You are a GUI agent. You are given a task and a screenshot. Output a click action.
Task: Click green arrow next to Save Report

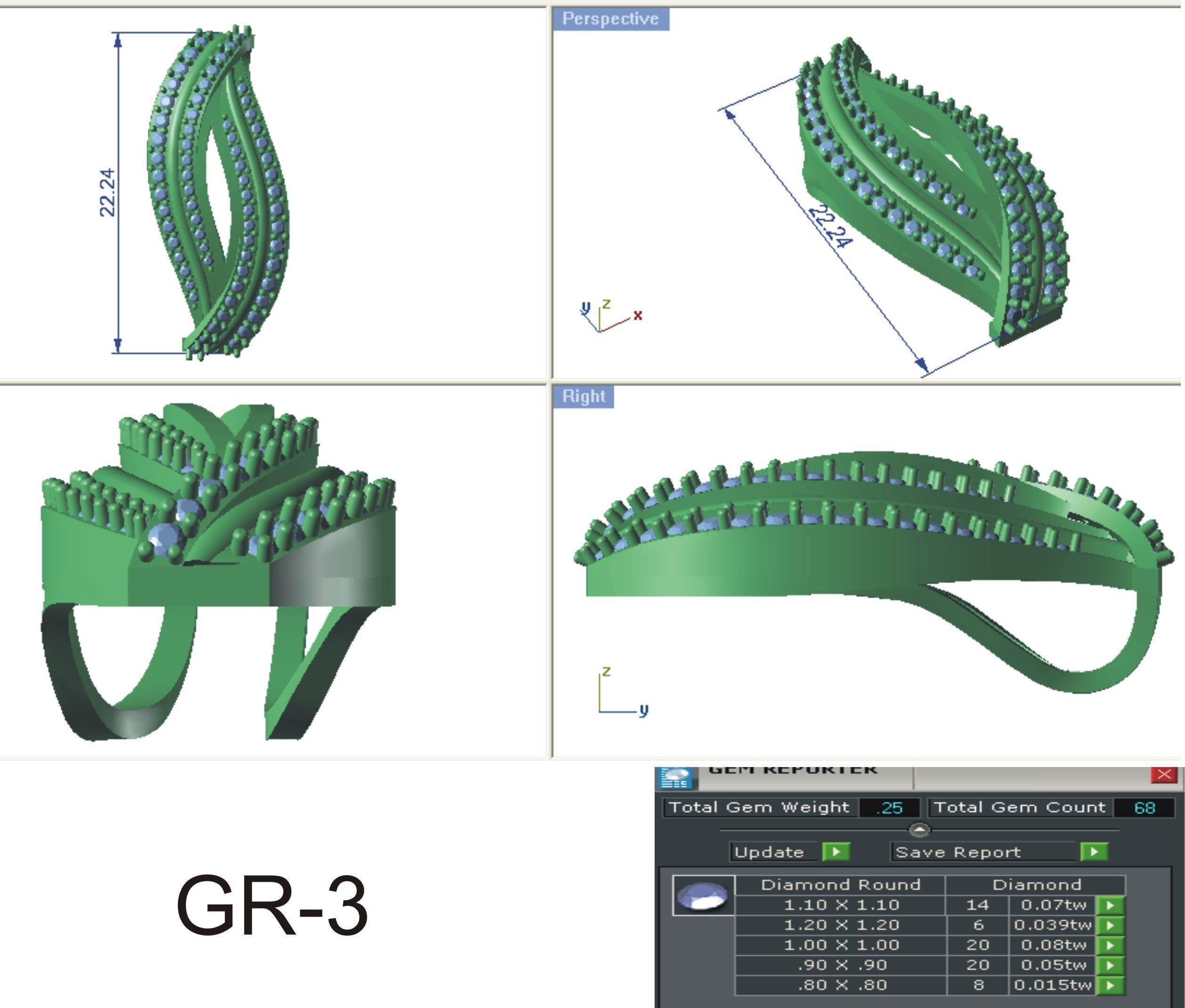[1094, 852]
